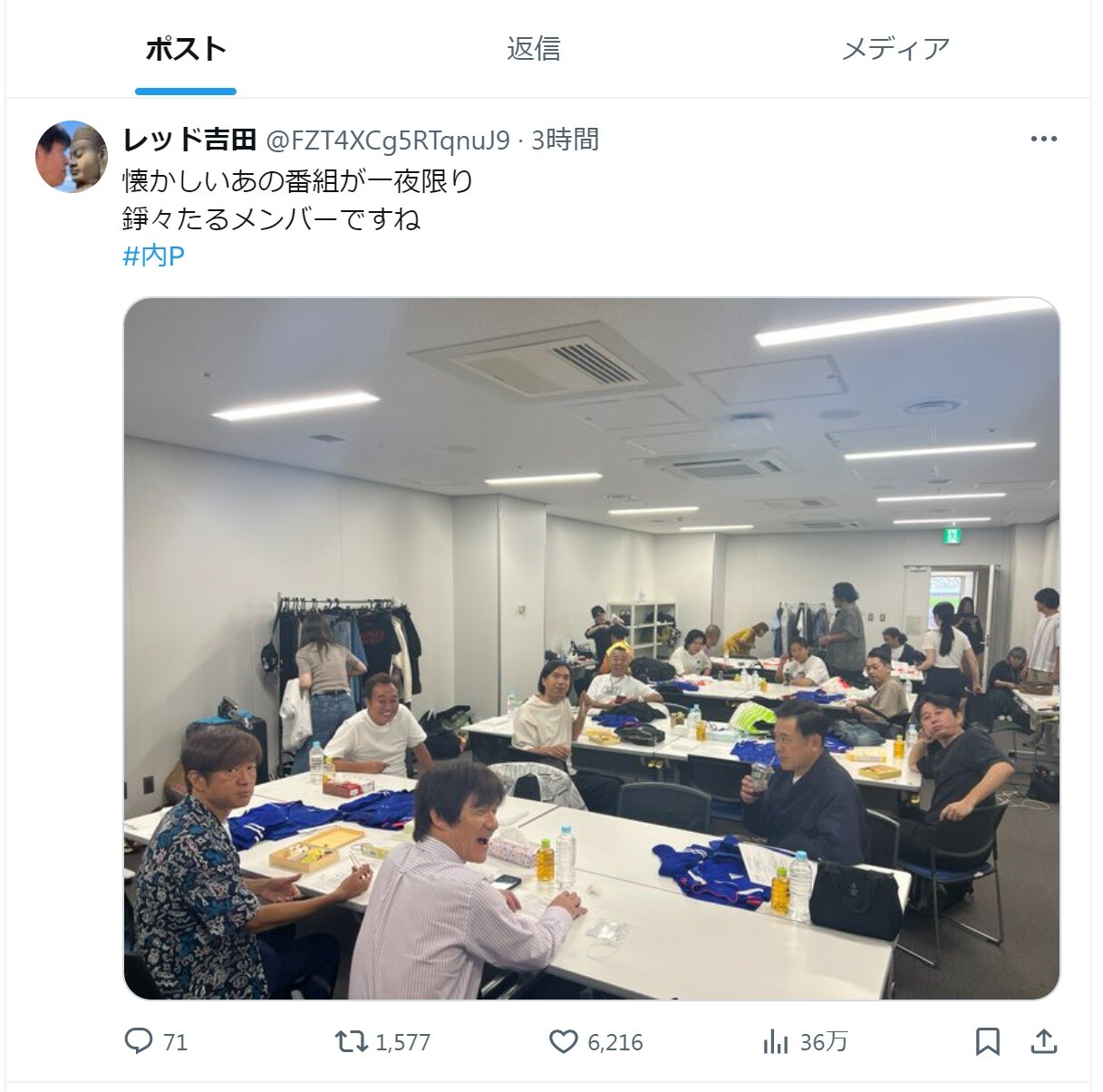Switch to the 返信 tab

[533, 49]
